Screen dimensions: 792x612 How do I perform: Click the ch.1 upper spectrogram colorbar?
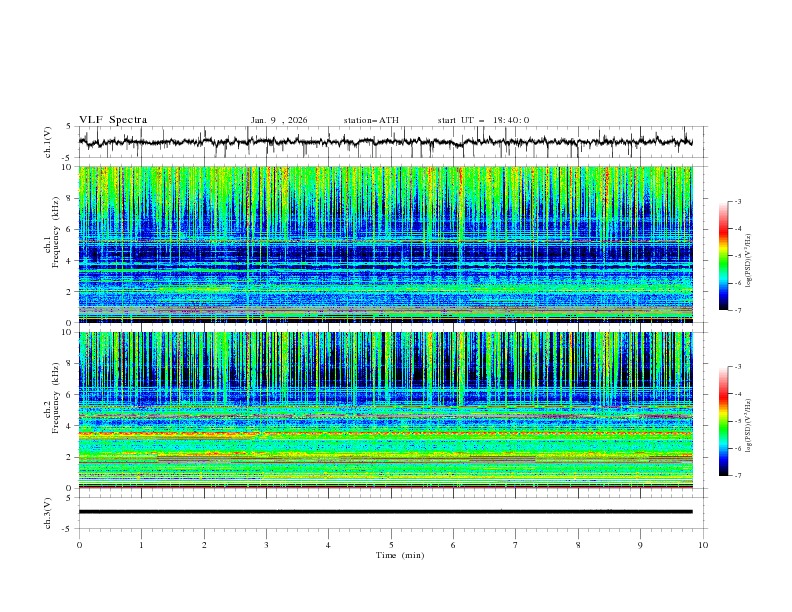click(x=723, y=256)
